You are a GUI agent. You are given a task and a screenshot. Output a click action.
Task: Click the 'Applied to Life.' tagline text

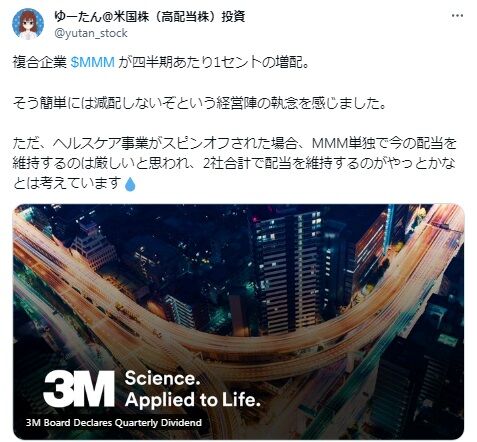tap(192, 400)
